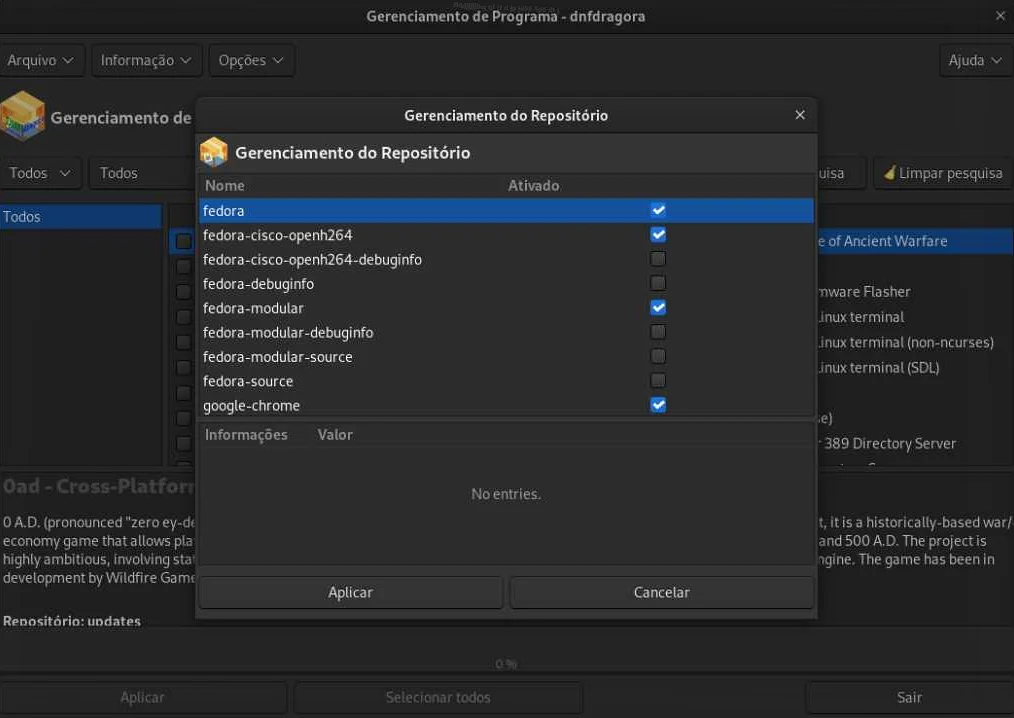
Task: Click the Informações column header
Action: (246, 435)
